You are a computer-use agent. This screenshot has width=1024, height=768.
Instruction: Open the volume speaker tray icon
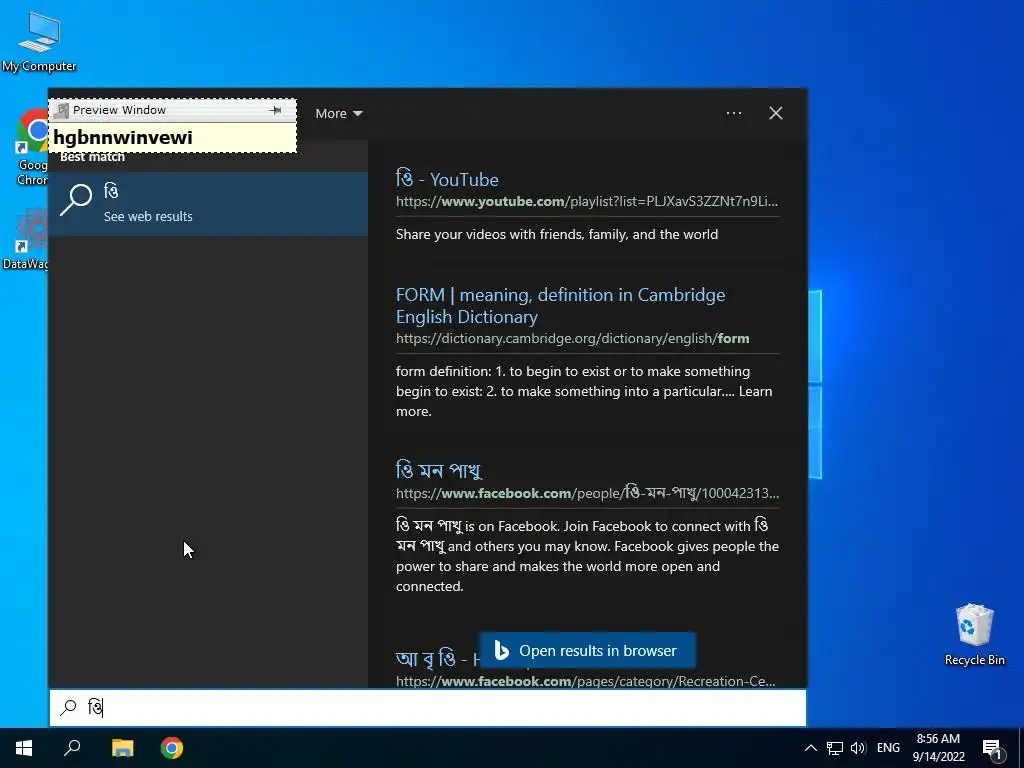(858, 748)
